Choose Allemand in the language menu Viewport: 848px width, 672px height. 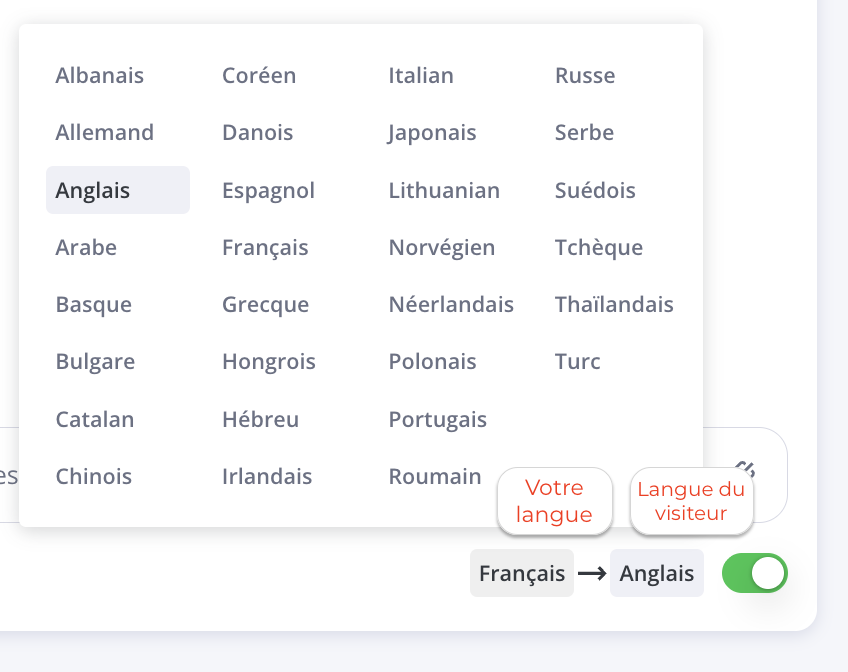click(x=105, y=132)
